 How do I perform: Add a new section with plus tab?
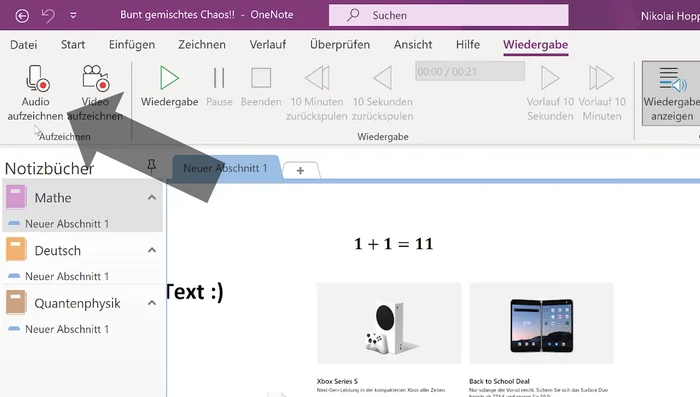pos(300,170)
